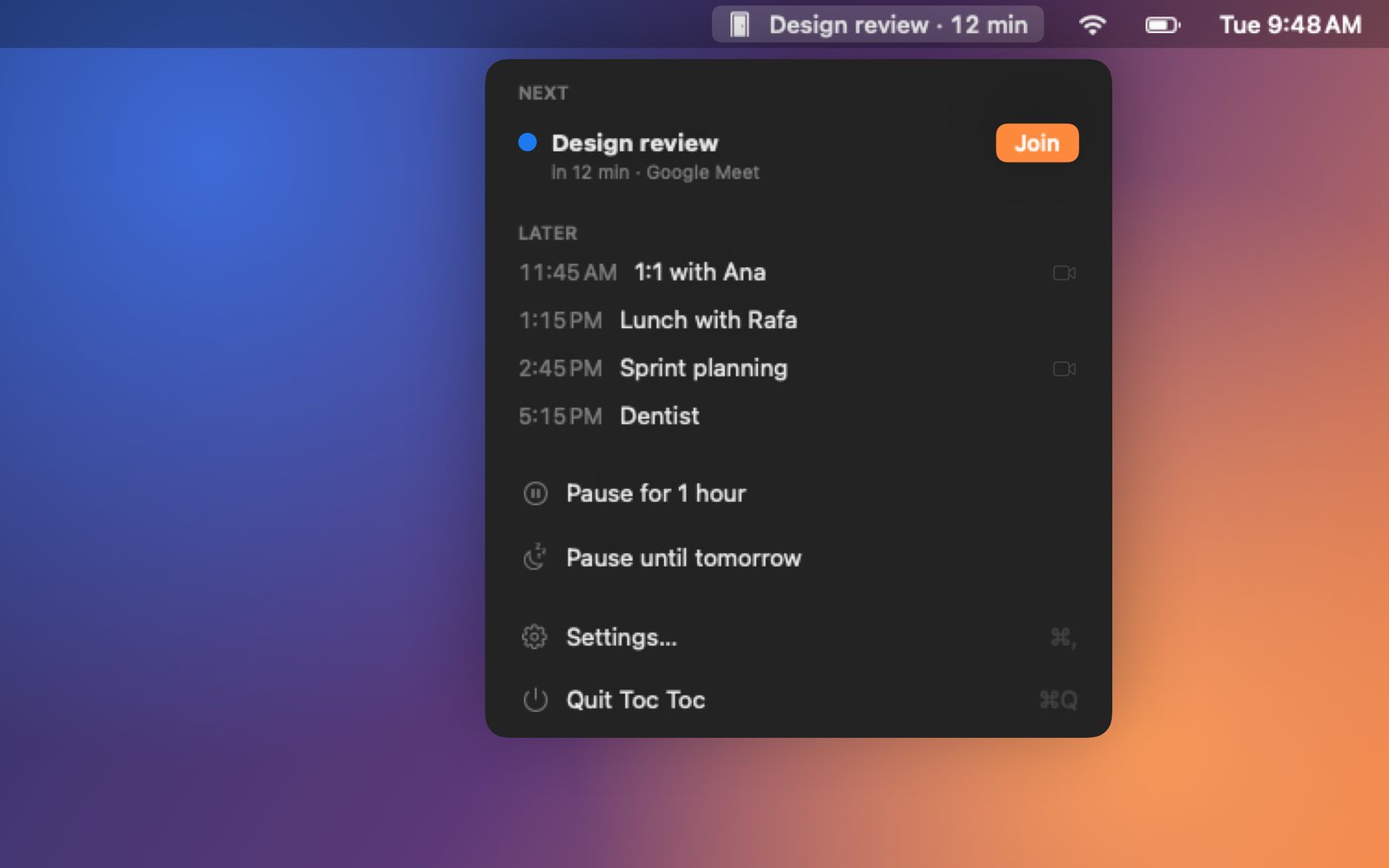This screenshot has width=1389, height=868.
Task: Click the battery status icon
Action: (1162, 25)
